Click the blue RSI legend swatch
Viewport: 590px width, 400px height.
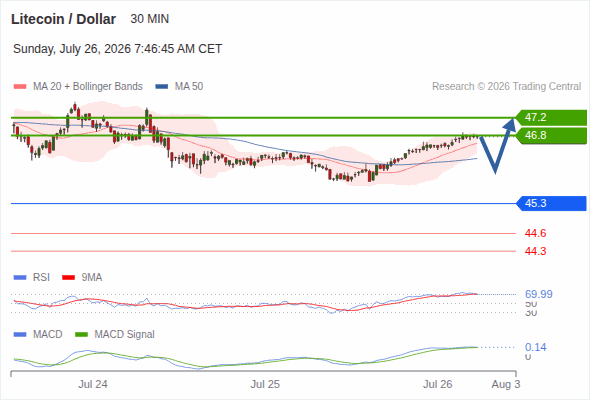[x=20, y=278]
